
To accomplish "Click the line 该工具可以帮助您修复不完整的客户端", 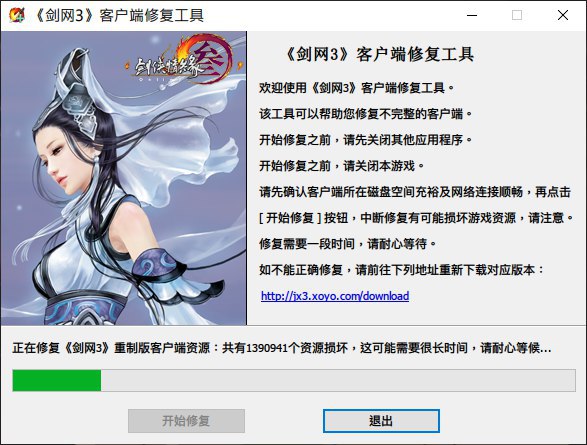I will pos(365,114).
